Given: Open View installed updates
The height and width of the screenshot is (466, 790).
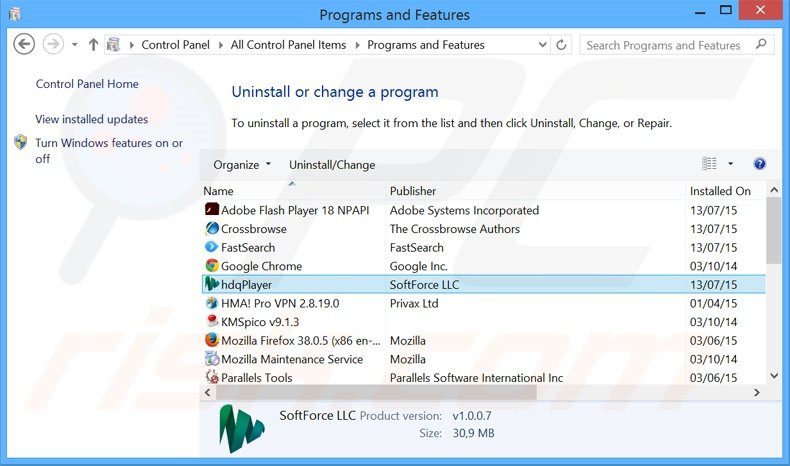Looking at the screenshot, I should [91, 119].
